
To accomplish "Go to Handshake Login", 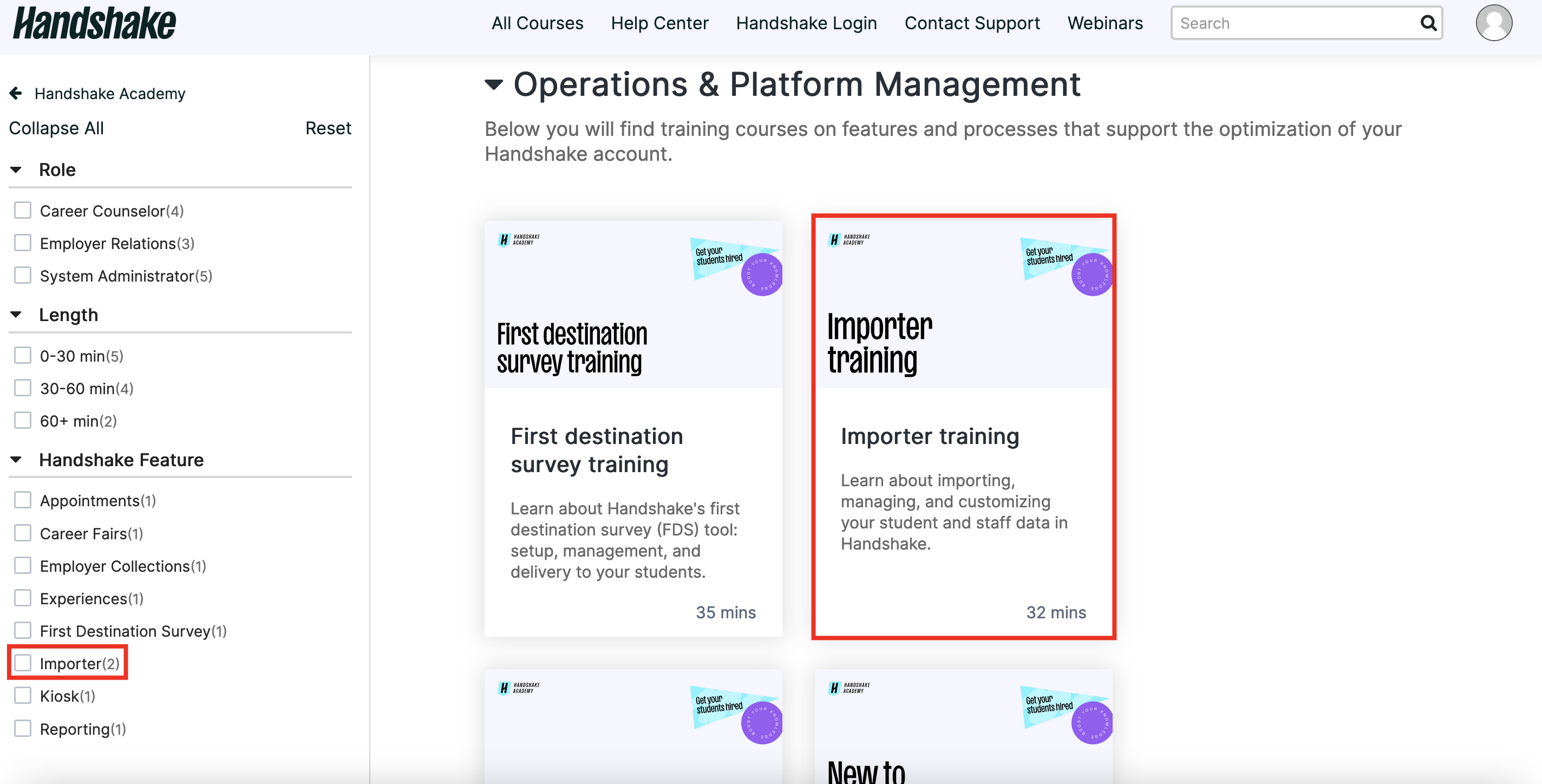I will [x=806, y=23].
